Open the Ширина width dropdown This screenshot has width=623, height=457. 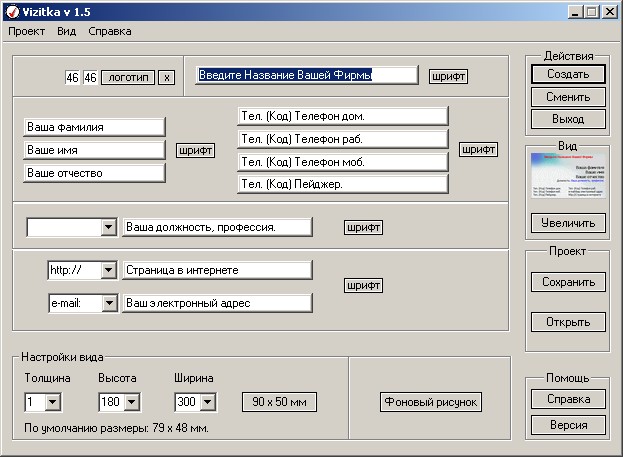click(x=208, y=402)
